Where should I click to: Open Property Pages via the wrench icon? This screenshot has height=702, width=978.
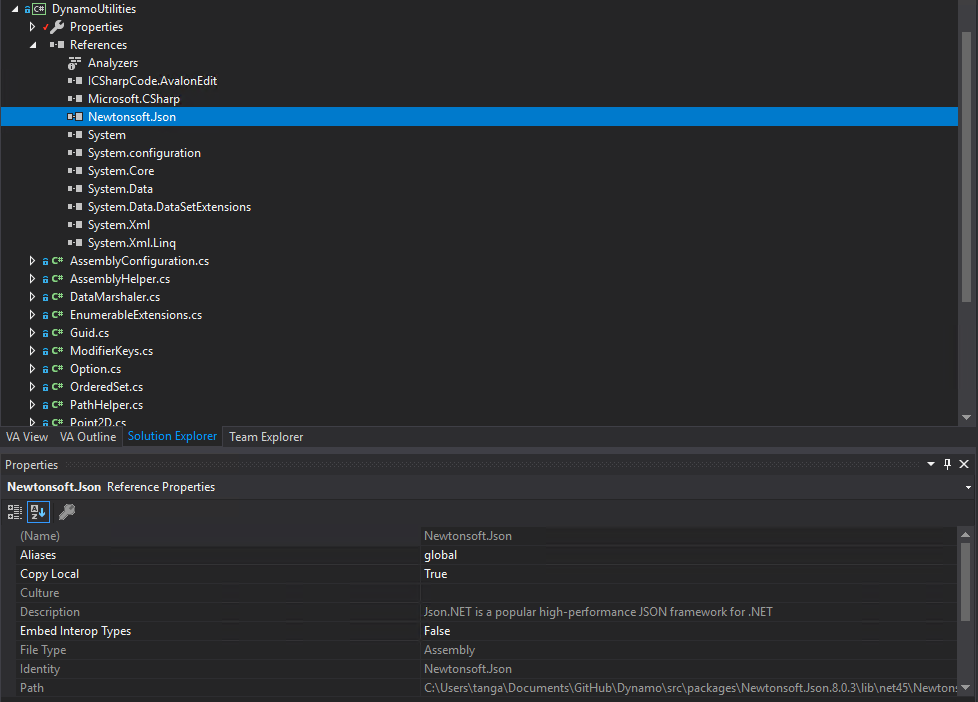pos(67,511)
